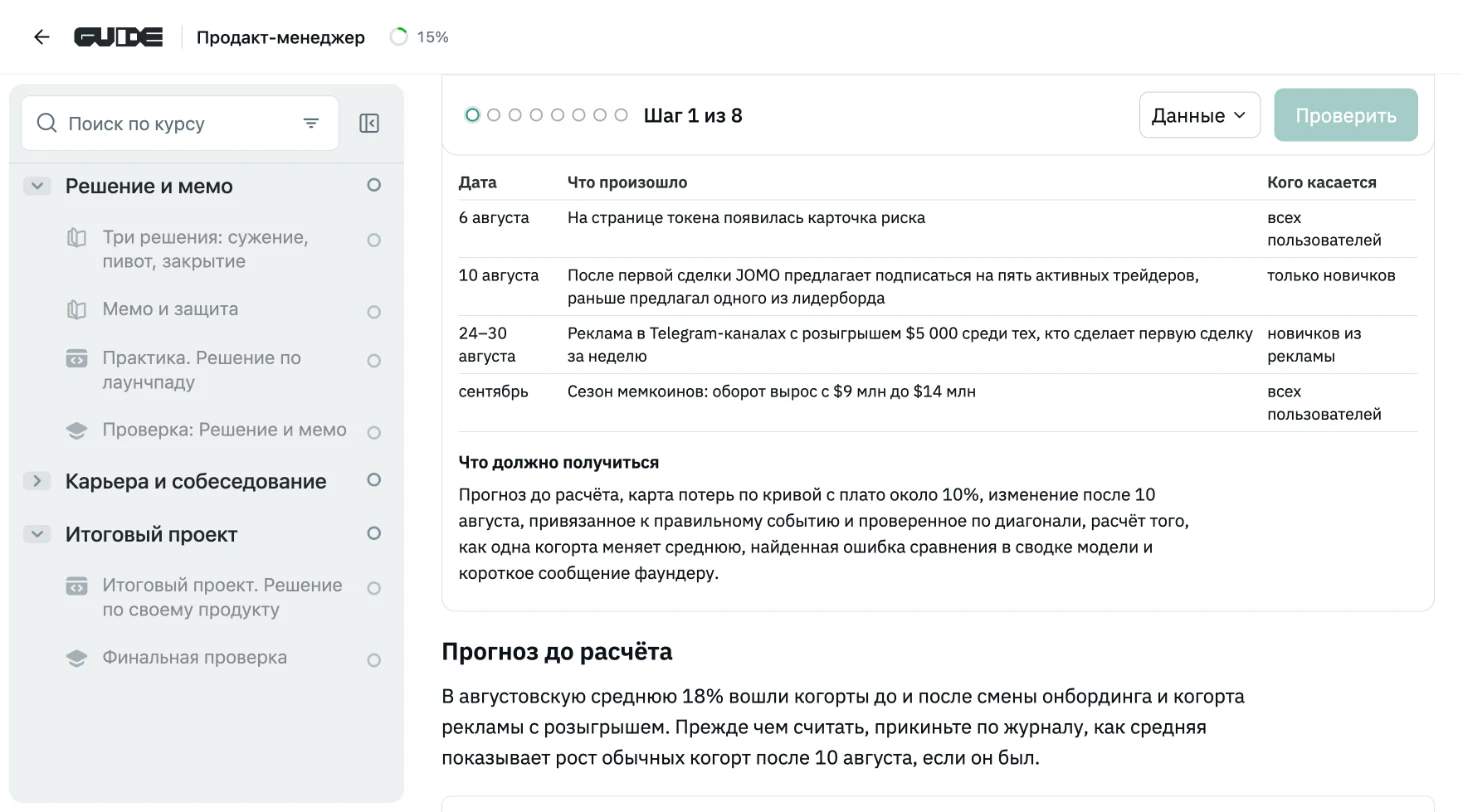
Task: Open lesson 'Мемо и защита'
Action: click(x=170, y=309)
